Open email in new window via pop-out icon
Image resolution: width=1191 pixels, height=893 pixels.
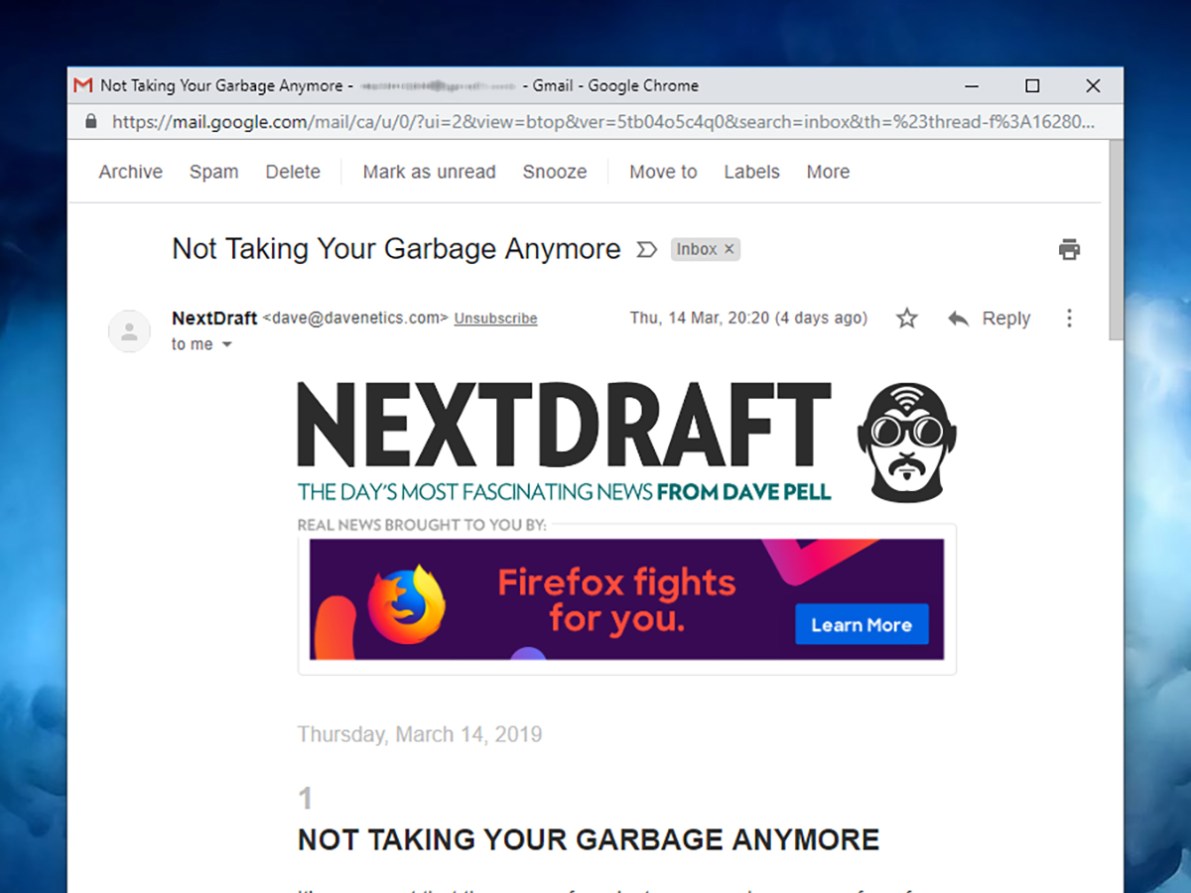[x=646, y=249]
